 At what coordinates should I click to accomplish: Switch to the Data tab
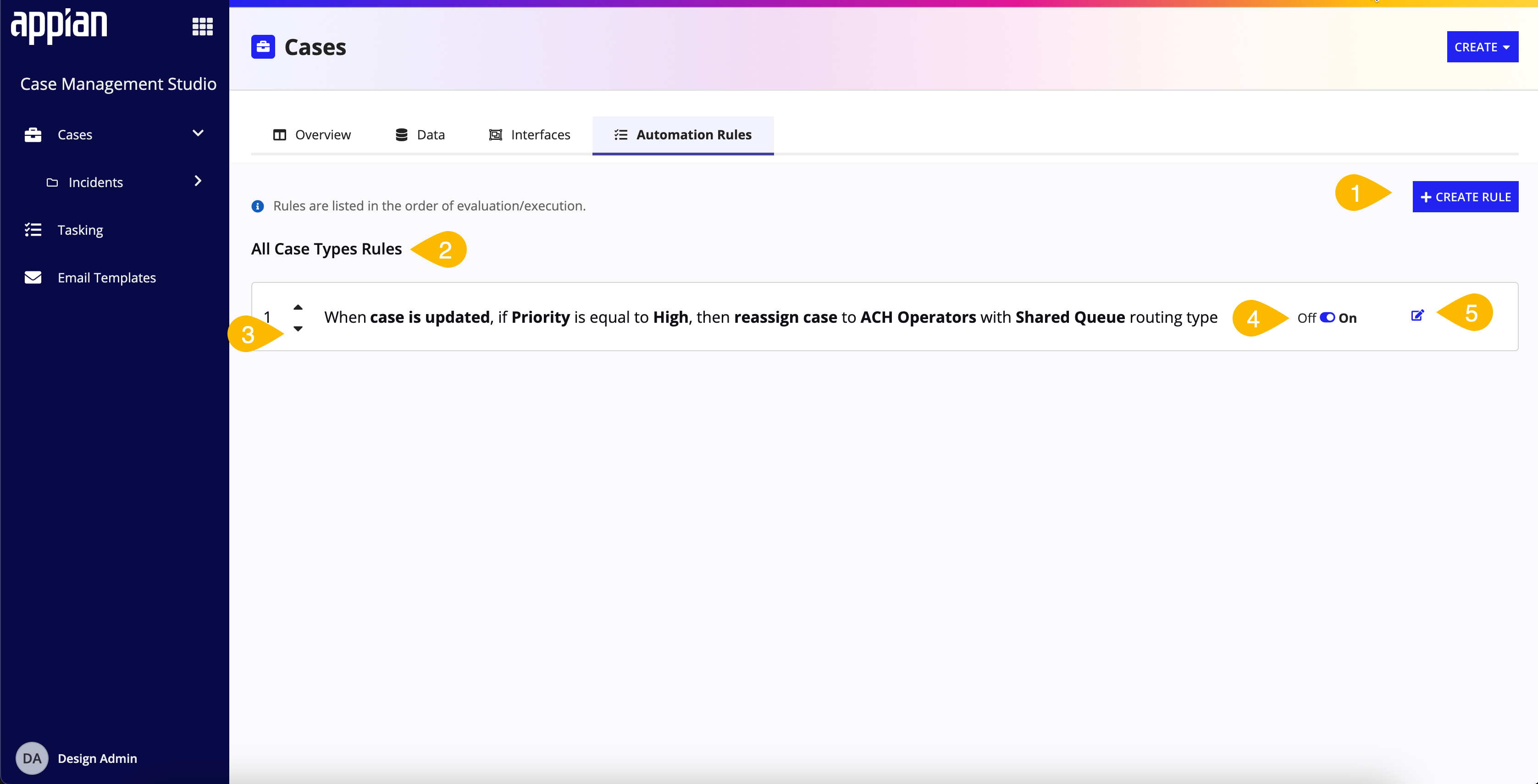(420, 135)
